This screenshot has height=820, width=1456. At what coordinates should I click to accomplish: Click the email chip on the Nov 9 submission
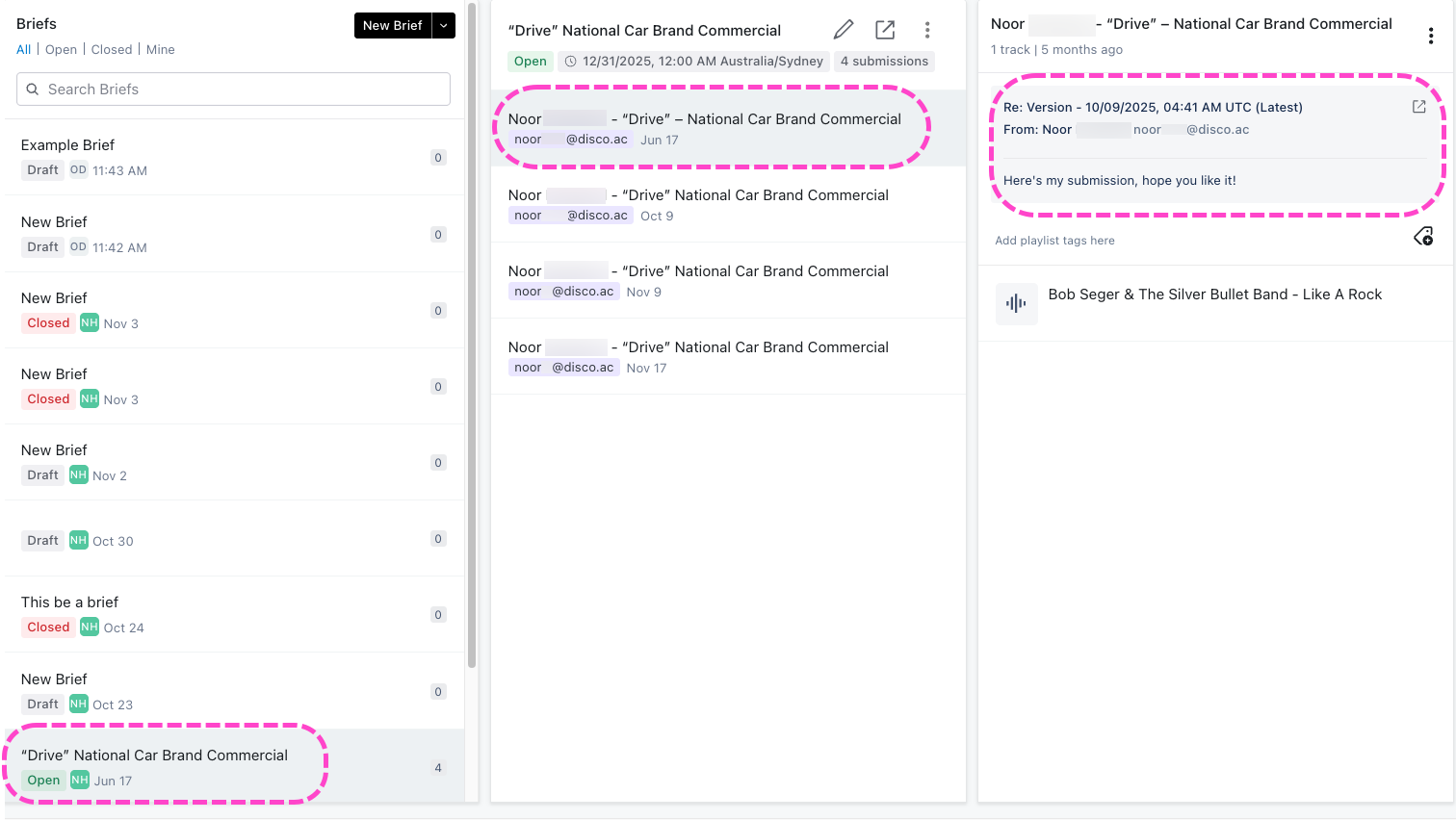point(564,292)
